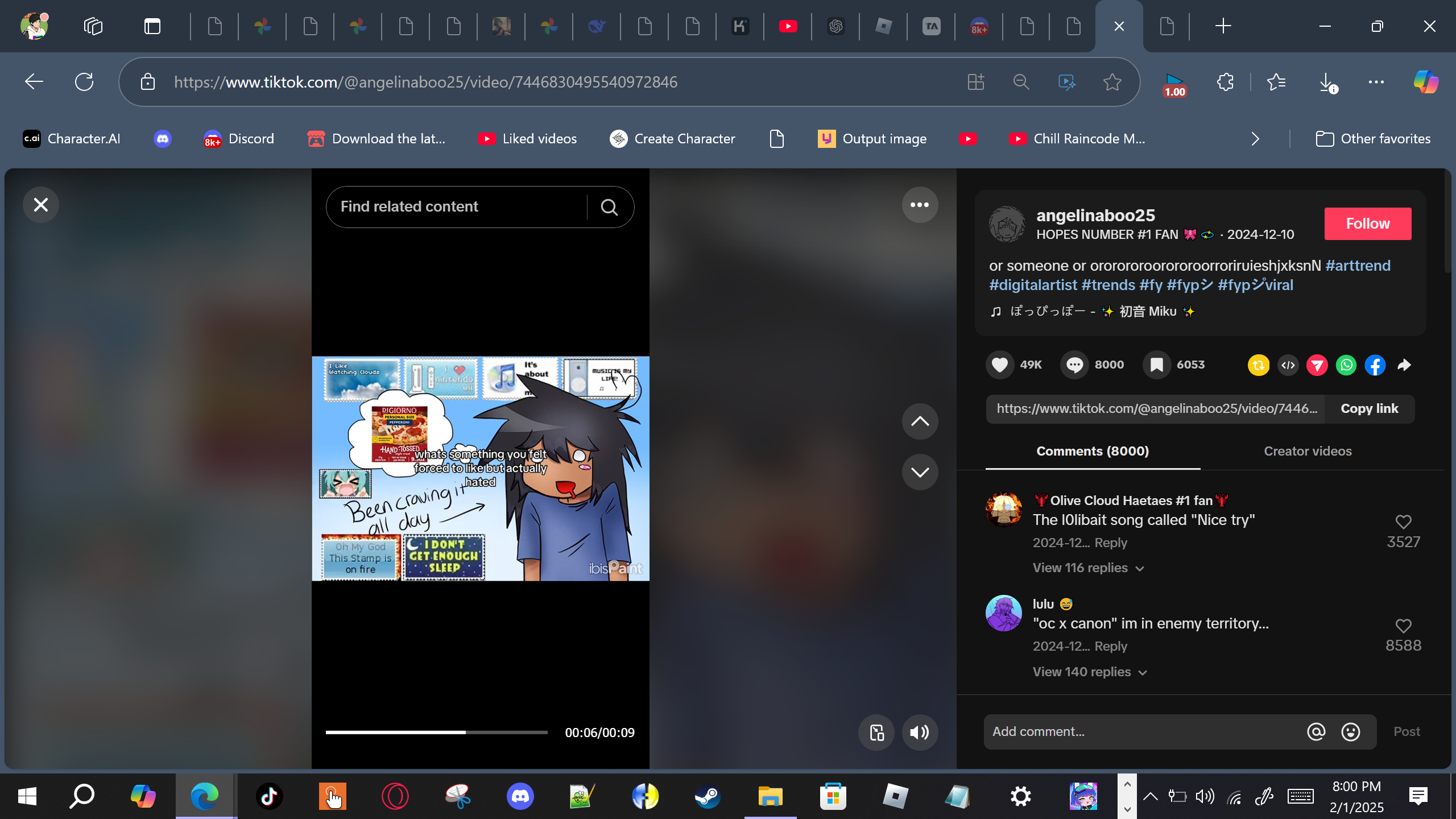1456x819 pixels.
Task: Open the three-dots more options menu on the video
Action: point(919,205)
